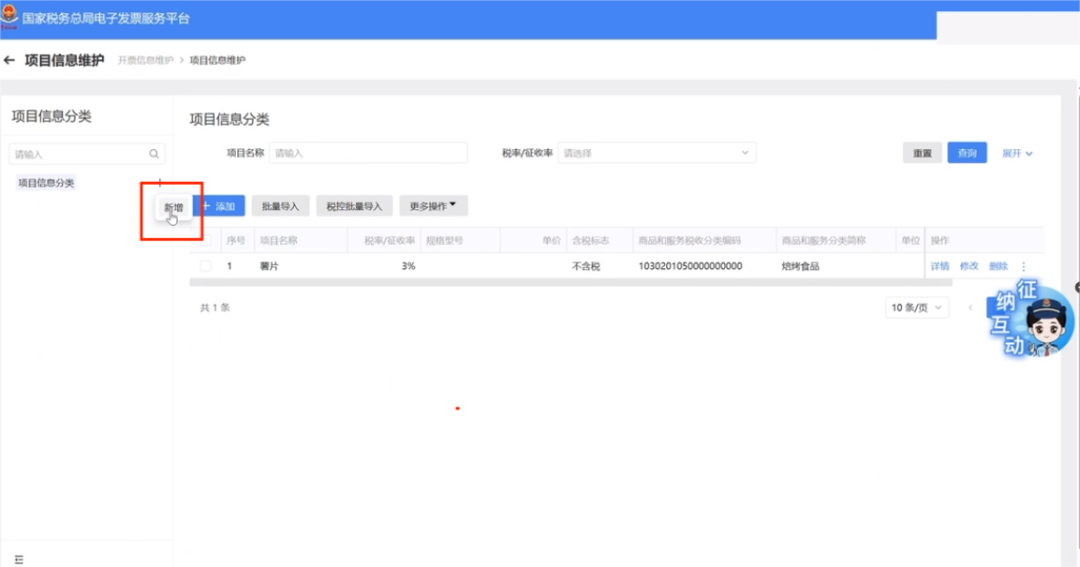Select the 新增 popup option
Image resolution: width=1080 pixels, height=567 pixels.
pos(174,207)
